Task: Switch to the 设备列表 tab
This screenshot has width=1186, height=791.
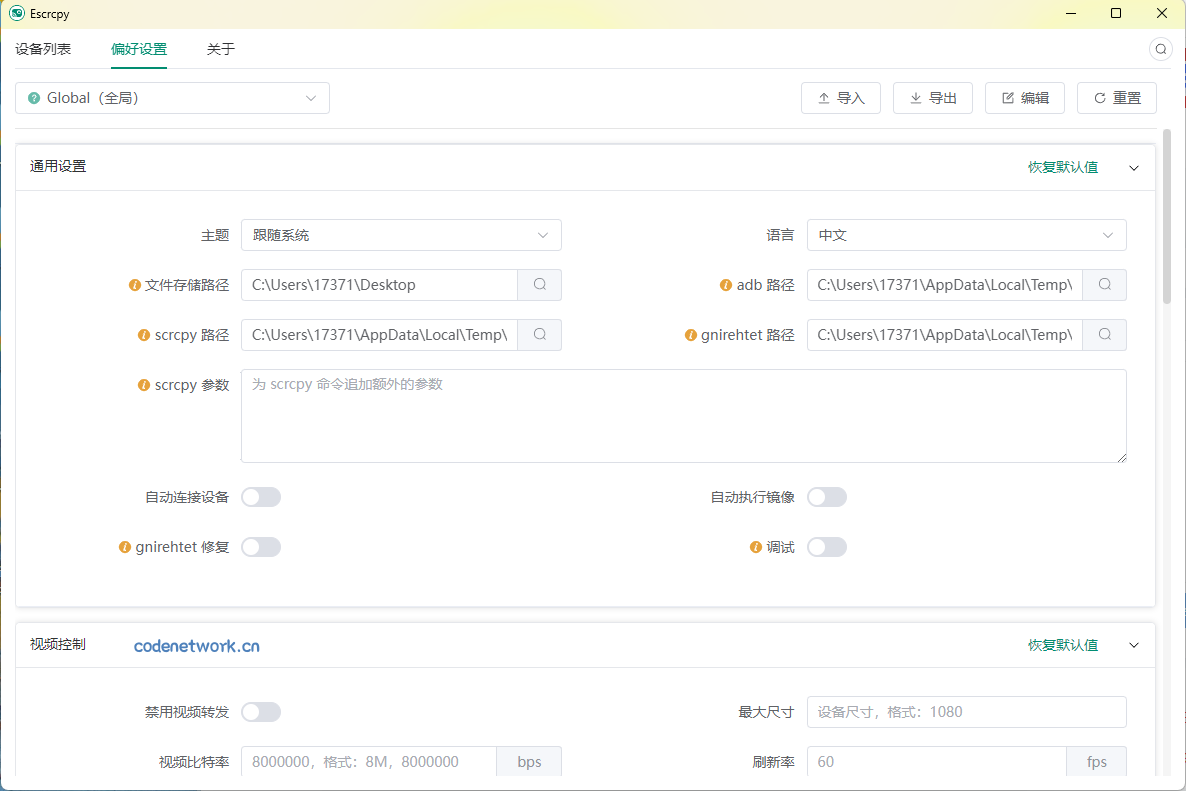Action: (42, 47)
